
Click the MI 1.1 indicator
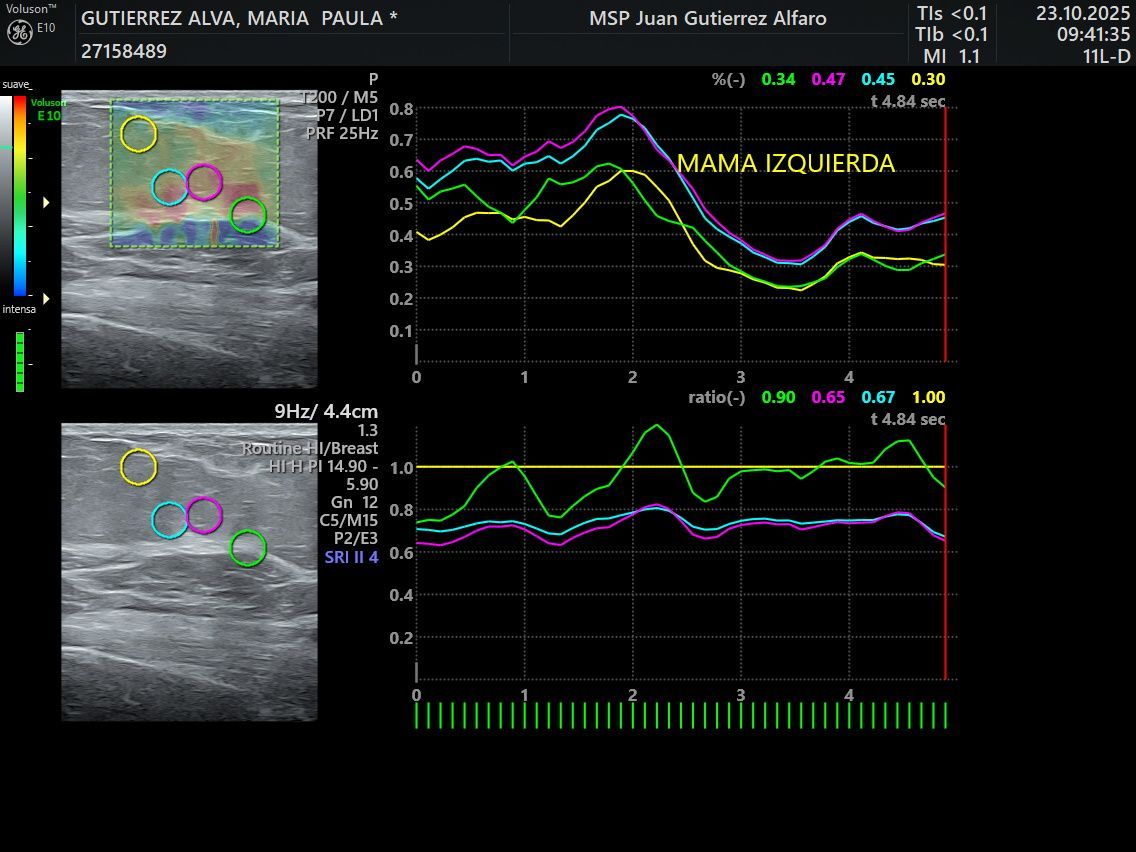pyautogui.click(x=951, y=56)
